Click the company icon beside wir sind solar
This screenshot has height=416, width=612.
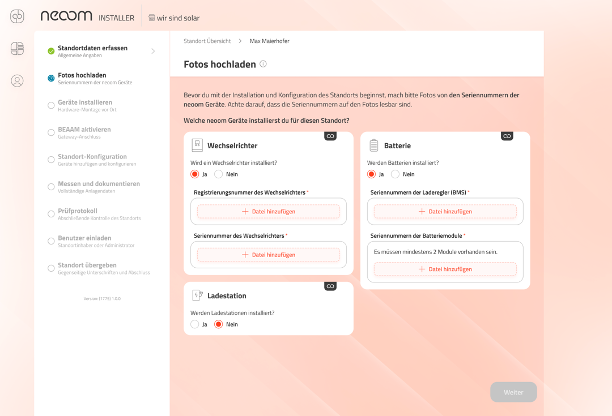click(x=151, y=18)
